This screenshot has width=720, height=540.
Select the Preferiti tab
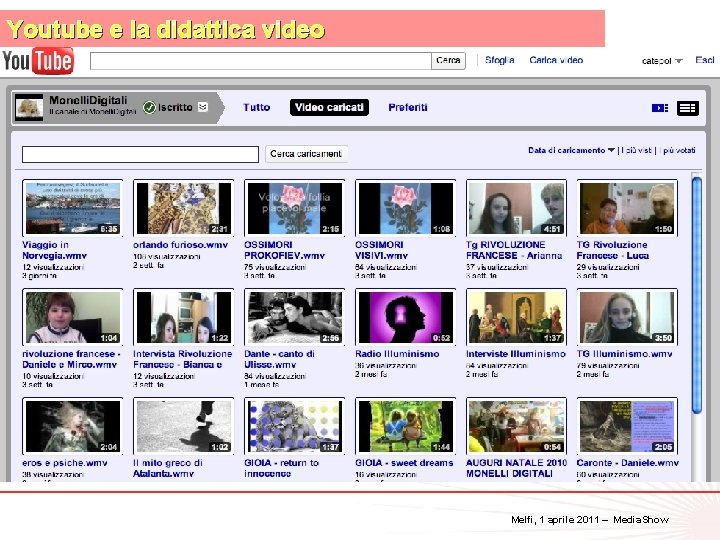(x=408, y=107)
